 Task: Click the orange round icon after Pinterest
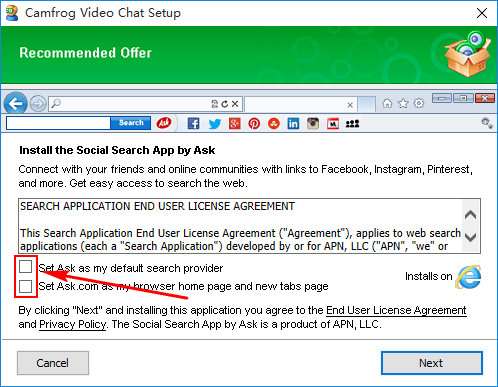[274, 124]
